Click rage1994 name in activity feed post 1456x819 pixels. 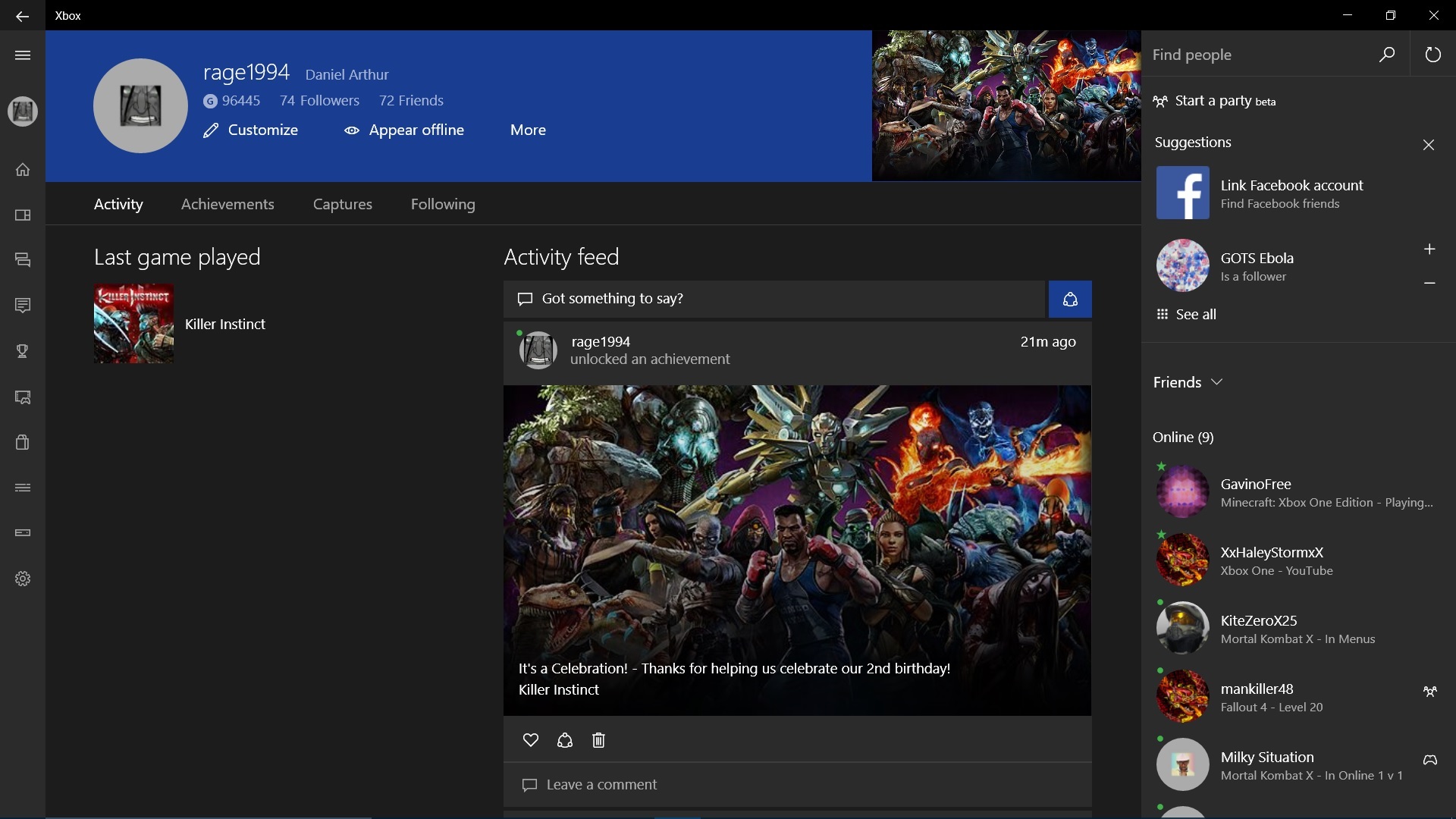(601, 341)
